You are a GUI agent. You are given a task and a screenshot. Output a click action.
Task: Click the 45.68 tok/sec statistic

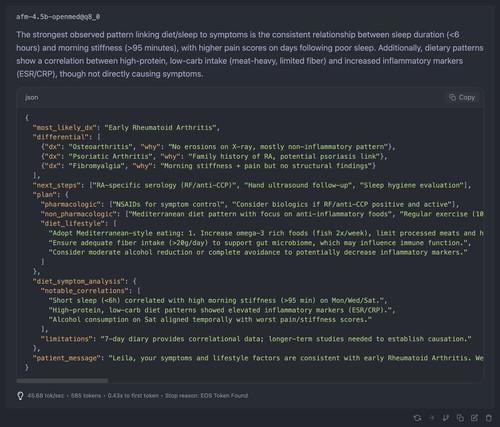click(46, 396)
